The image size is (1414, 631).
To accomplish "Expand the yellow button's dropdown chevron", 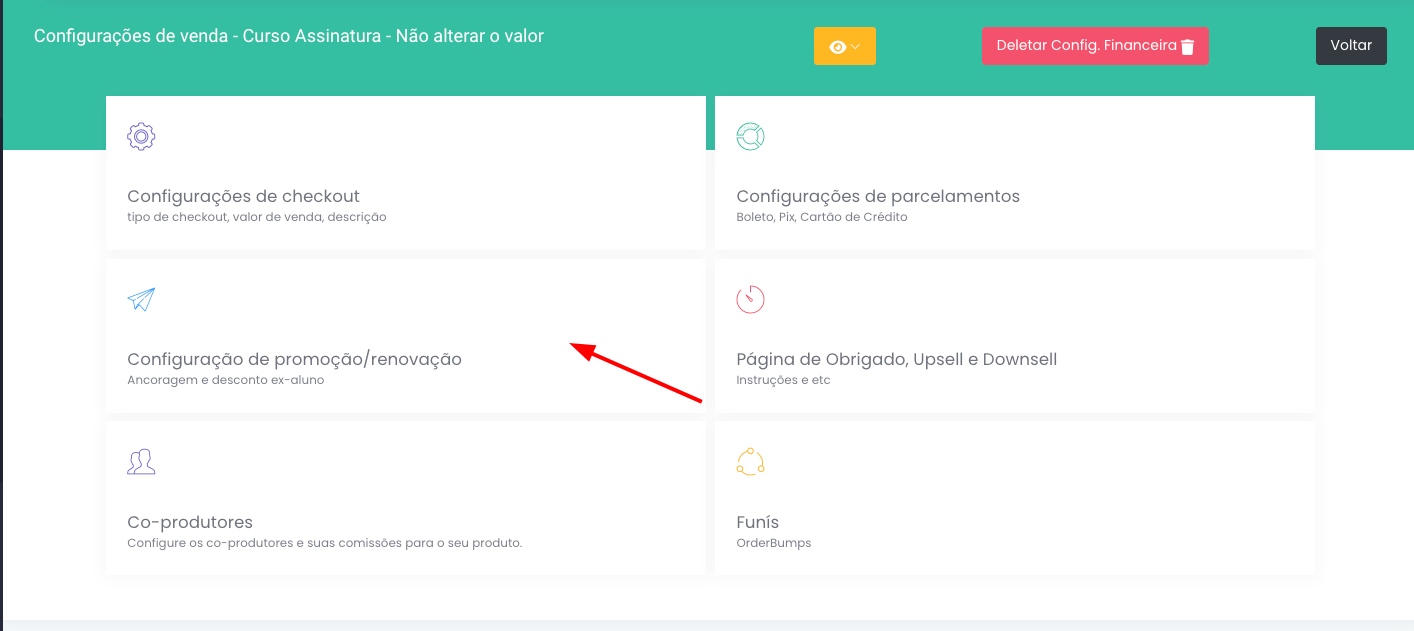I will coord(856,47).
